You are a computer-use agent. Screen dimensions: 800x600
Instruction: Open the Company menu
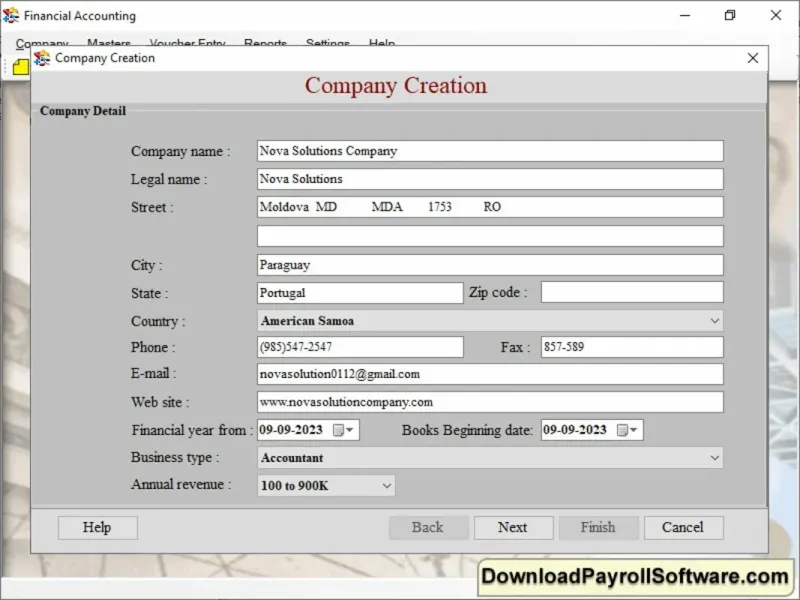[x=42, y=43]
